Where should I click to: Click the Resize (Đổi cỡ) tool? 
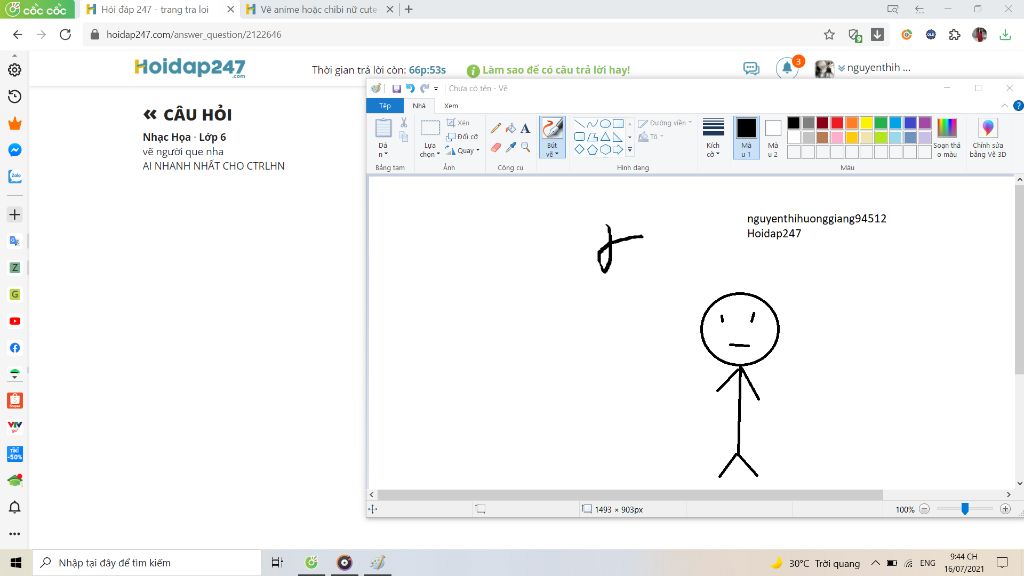[462, 136]
